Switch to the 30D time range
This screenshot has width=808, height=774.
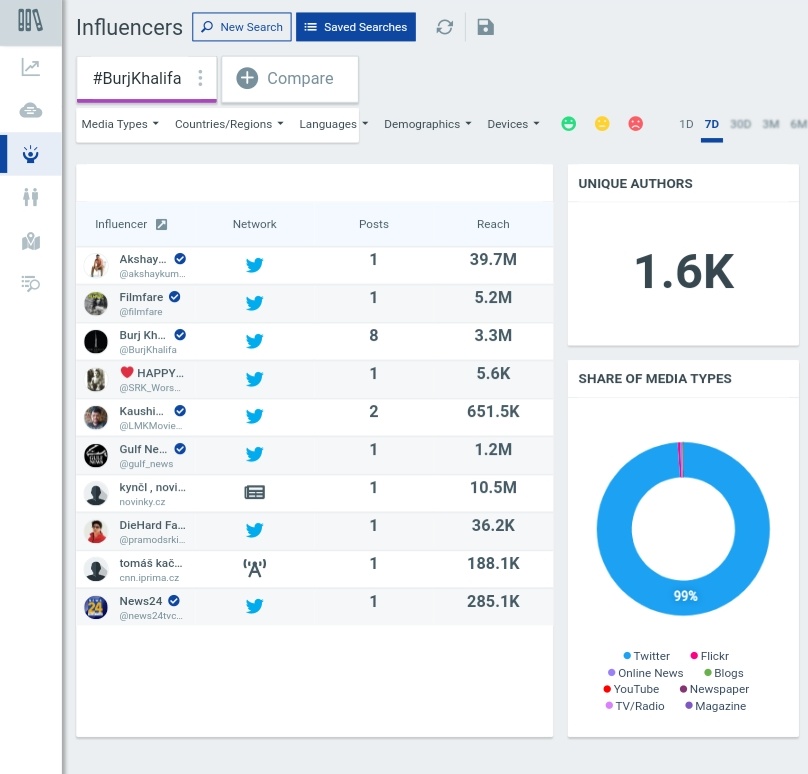pos(740,124)
